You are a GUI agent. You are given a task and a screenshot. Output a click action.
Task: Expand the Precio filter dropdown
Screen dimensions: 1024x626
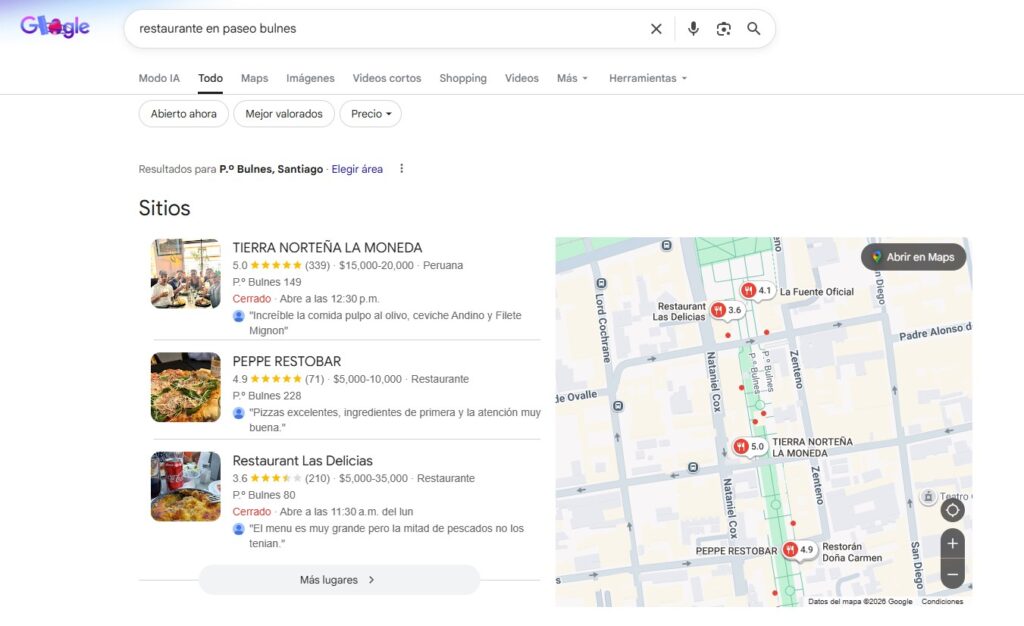[370, 114]
